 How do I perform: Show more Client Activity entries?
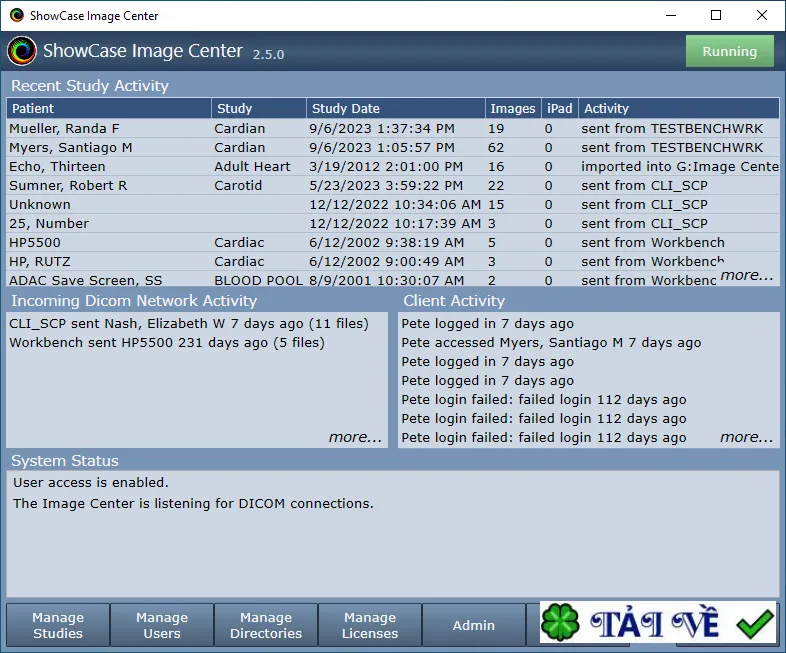746,437
